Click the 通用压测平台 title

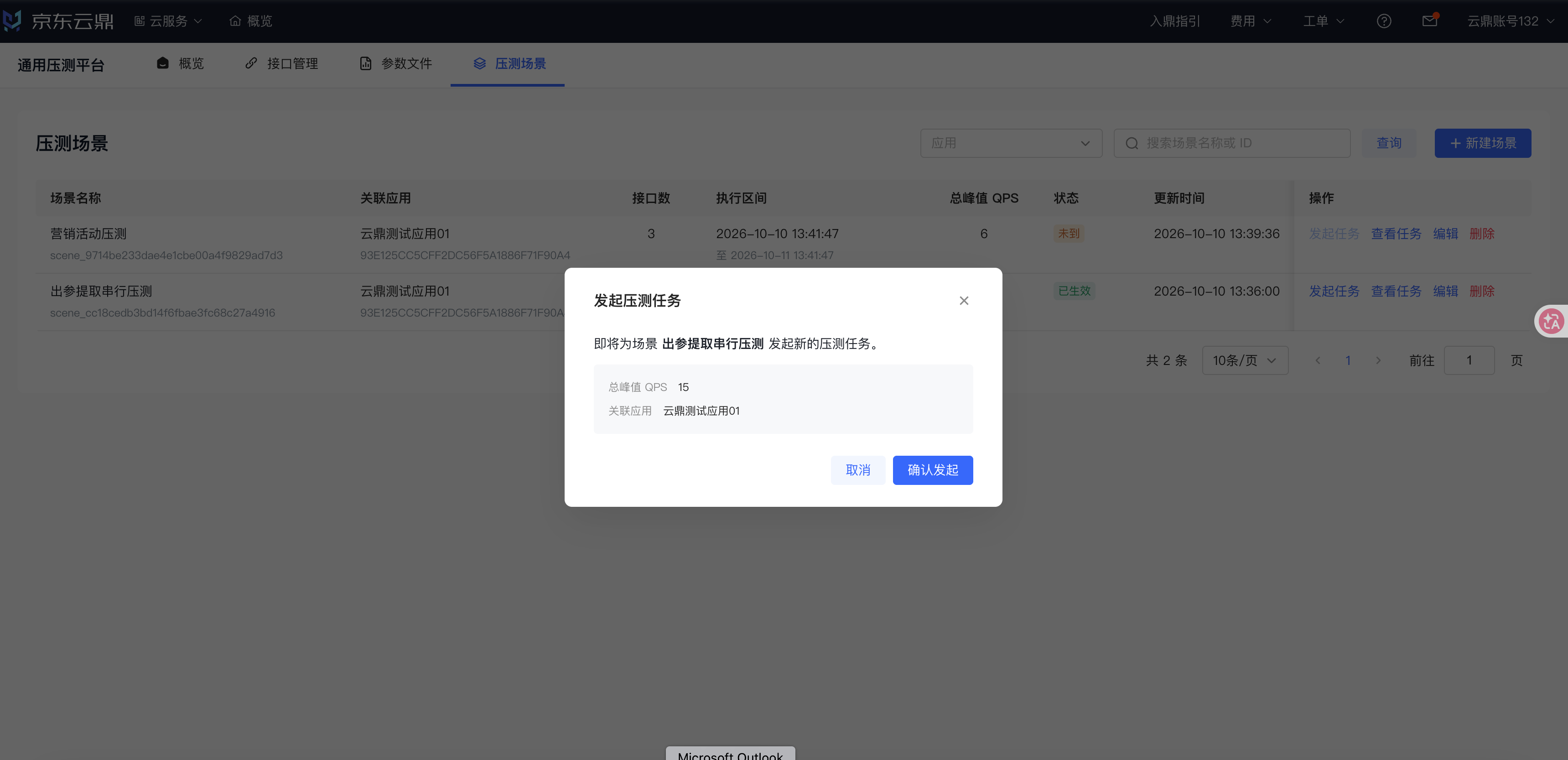tap(61, 65)
